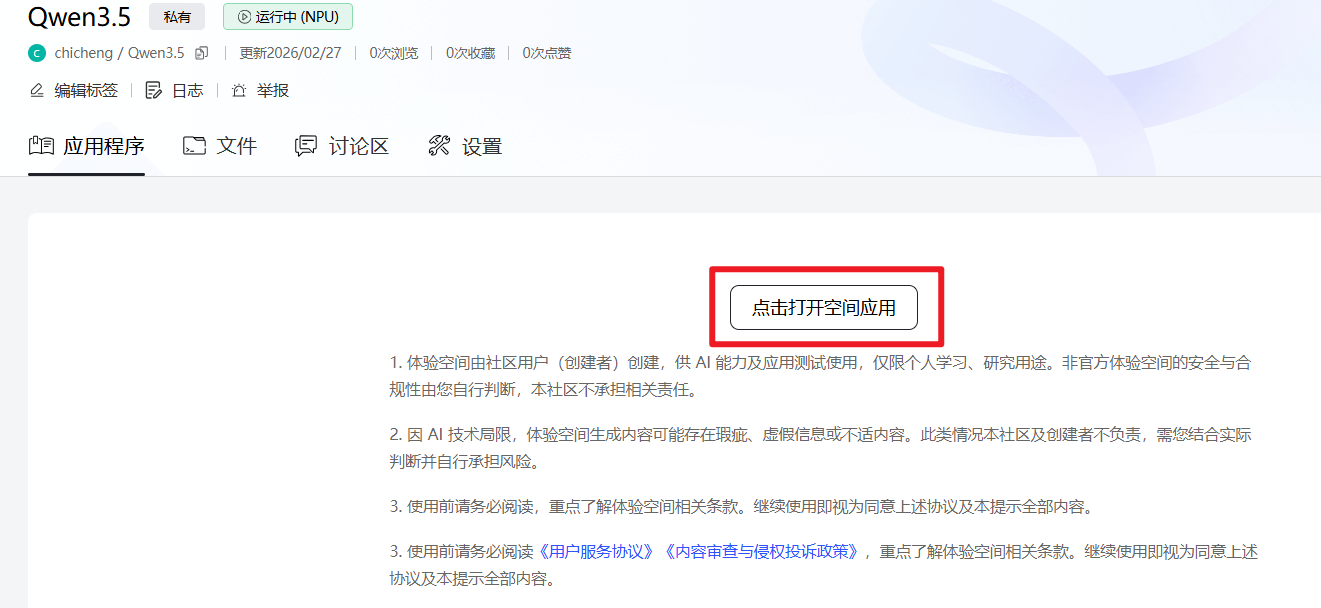The image size is (1321, 608).
Task: Click the 0次浏览 count
Action: click(394, 53)
